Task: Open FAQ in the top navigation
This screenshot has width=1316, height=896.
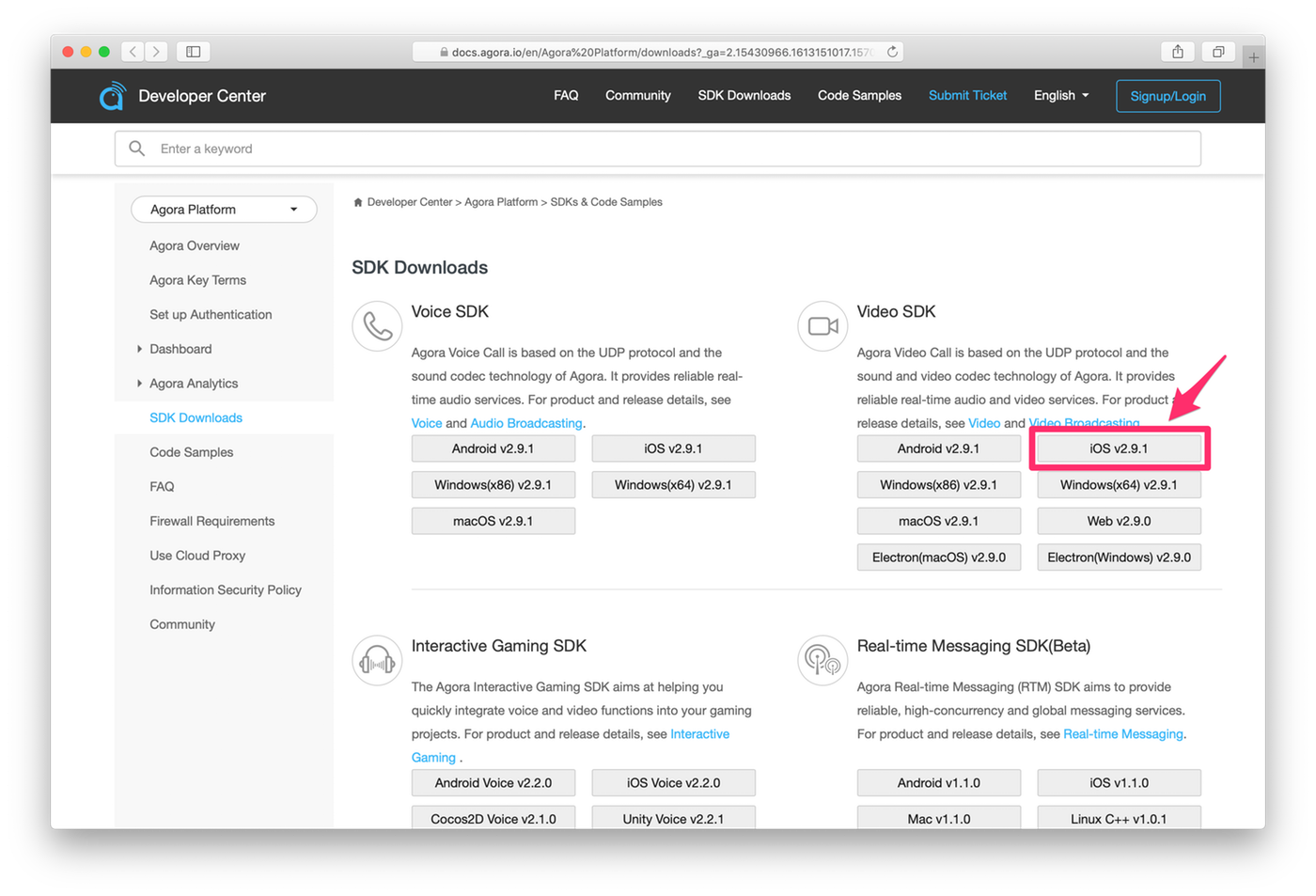Action: click(566, 96)
